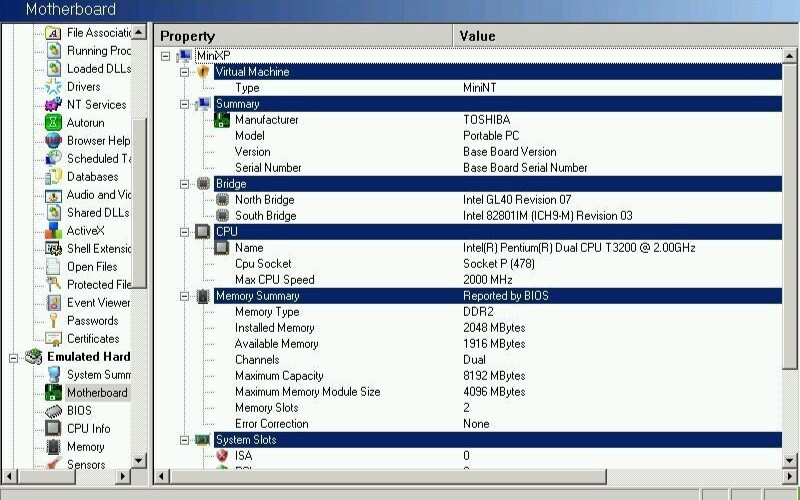Collapse the Bridge section
The width and height of the screenshot is (800, 500).
point(184,184)
